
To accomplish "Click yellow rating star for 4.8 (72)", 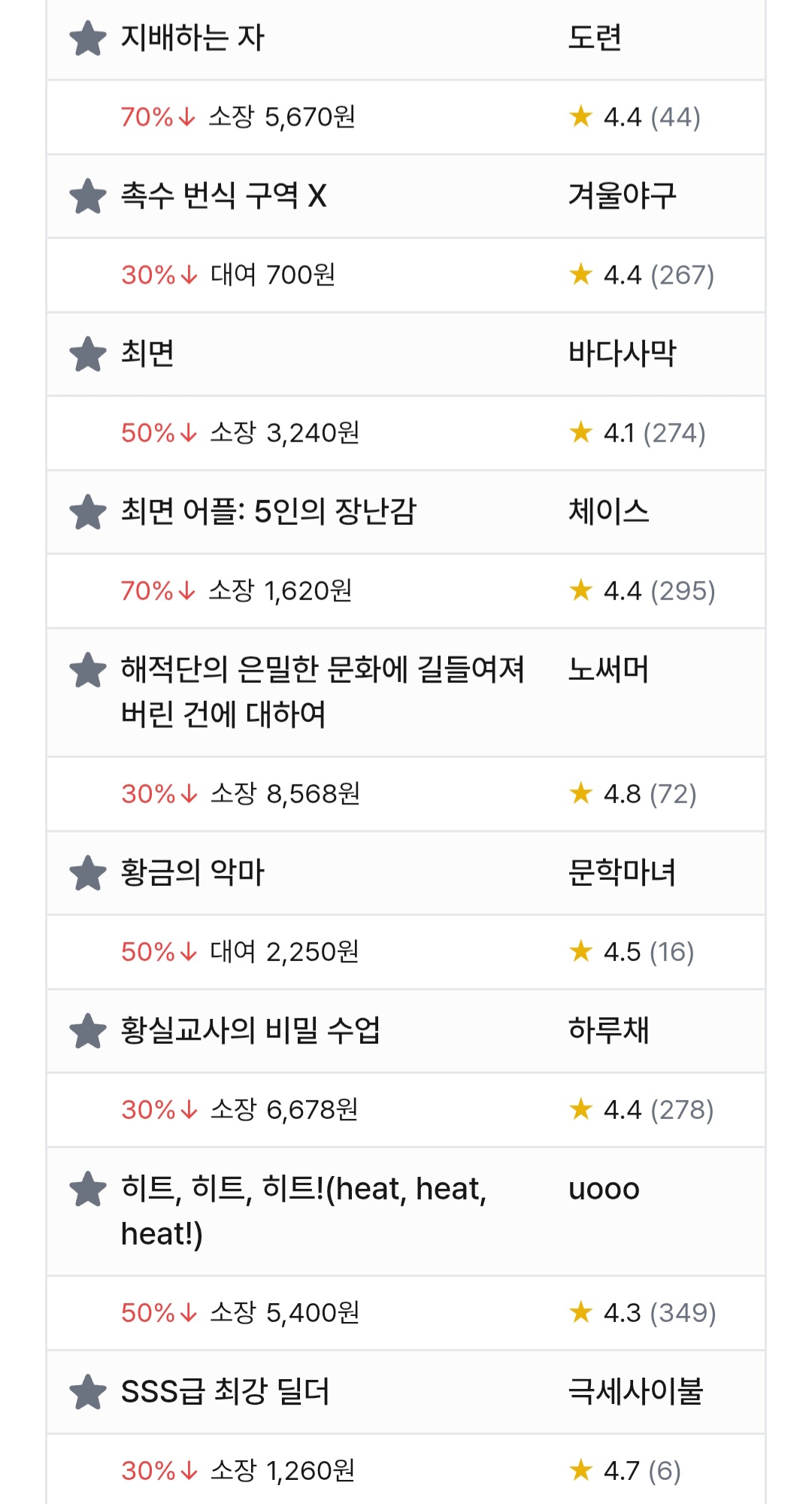I will click(x=581, y=793).
